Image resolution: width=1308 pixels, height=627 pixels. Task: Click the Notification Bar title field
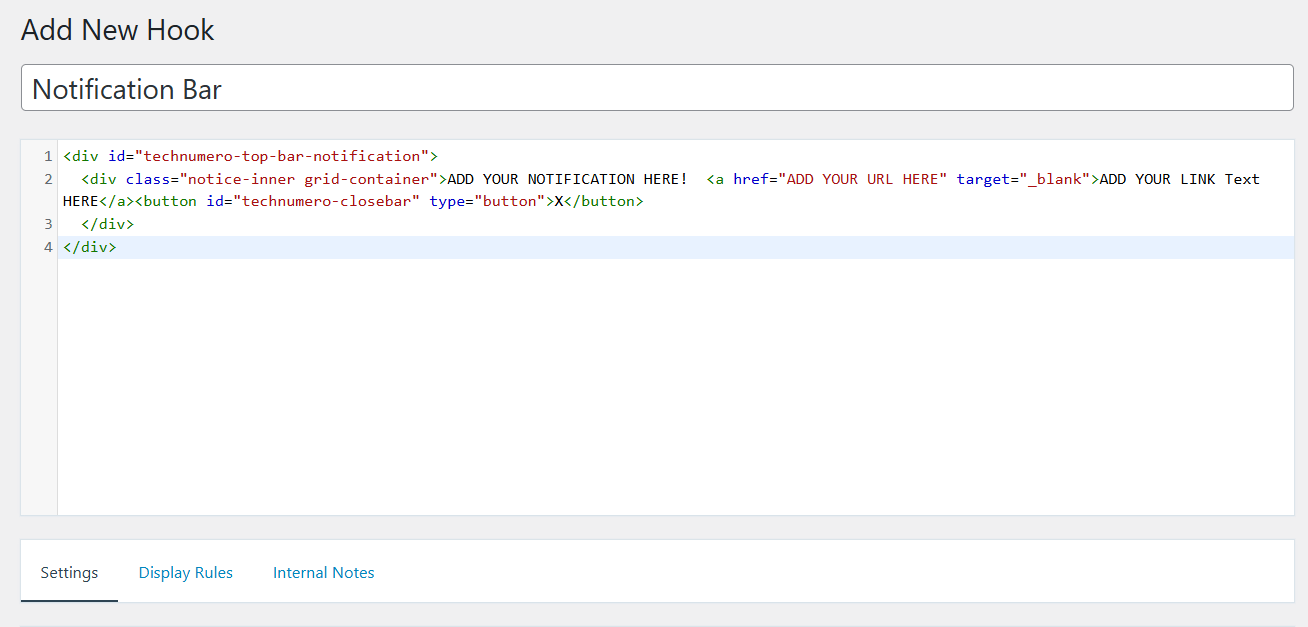pos(656,89)
